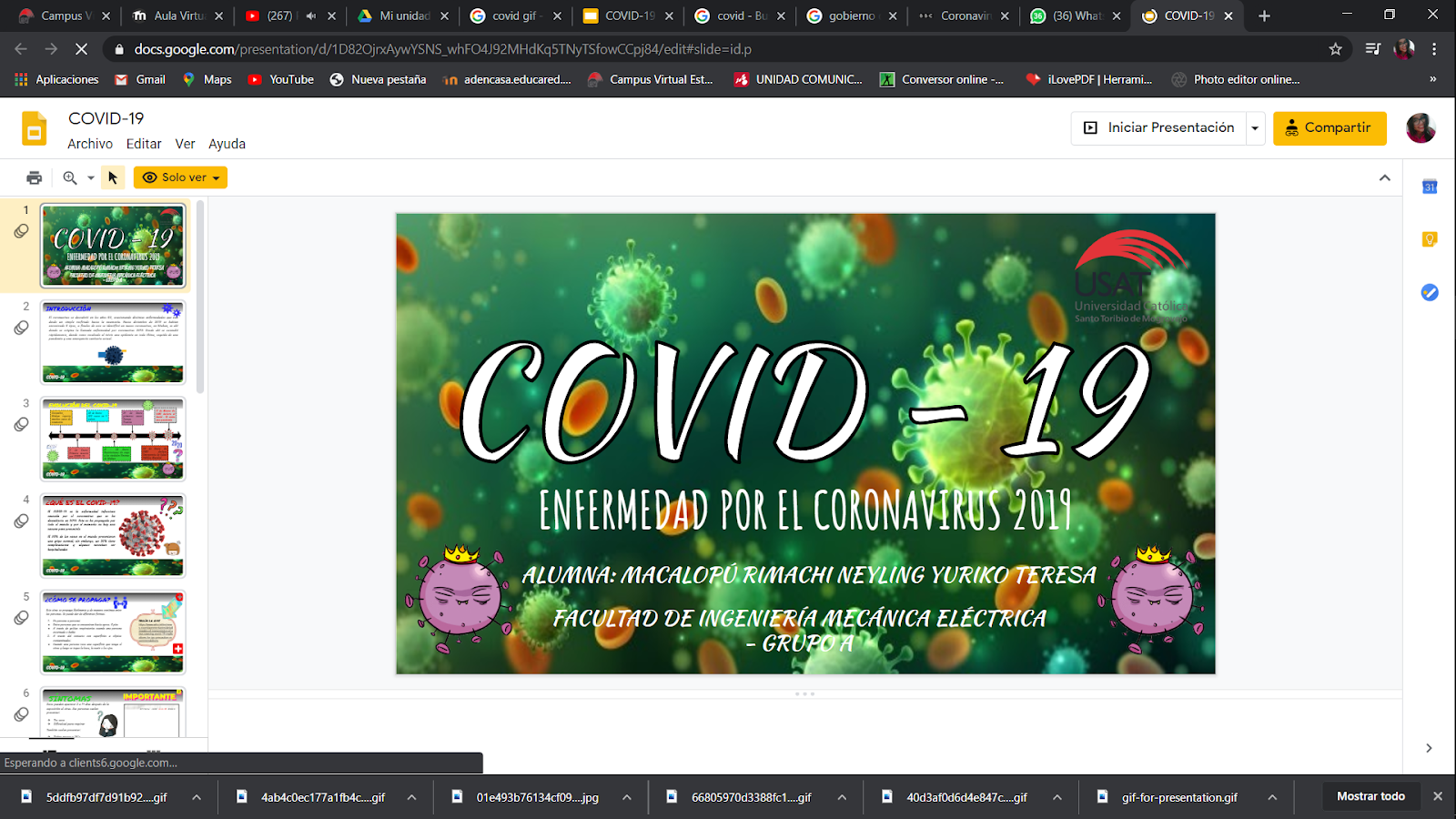The width and height of the screenshot is (1456, 819).
Task: Select slide 3 timeline thumbnail
Action: pyautogui.click(x=113, y=439)
